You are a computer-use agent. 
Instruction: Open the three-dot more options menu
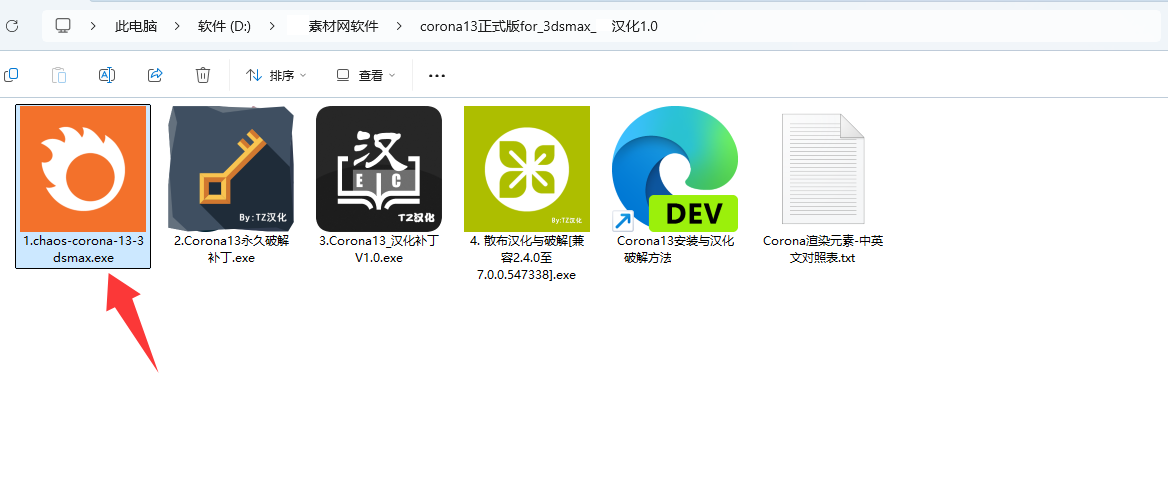pos(437,75)
